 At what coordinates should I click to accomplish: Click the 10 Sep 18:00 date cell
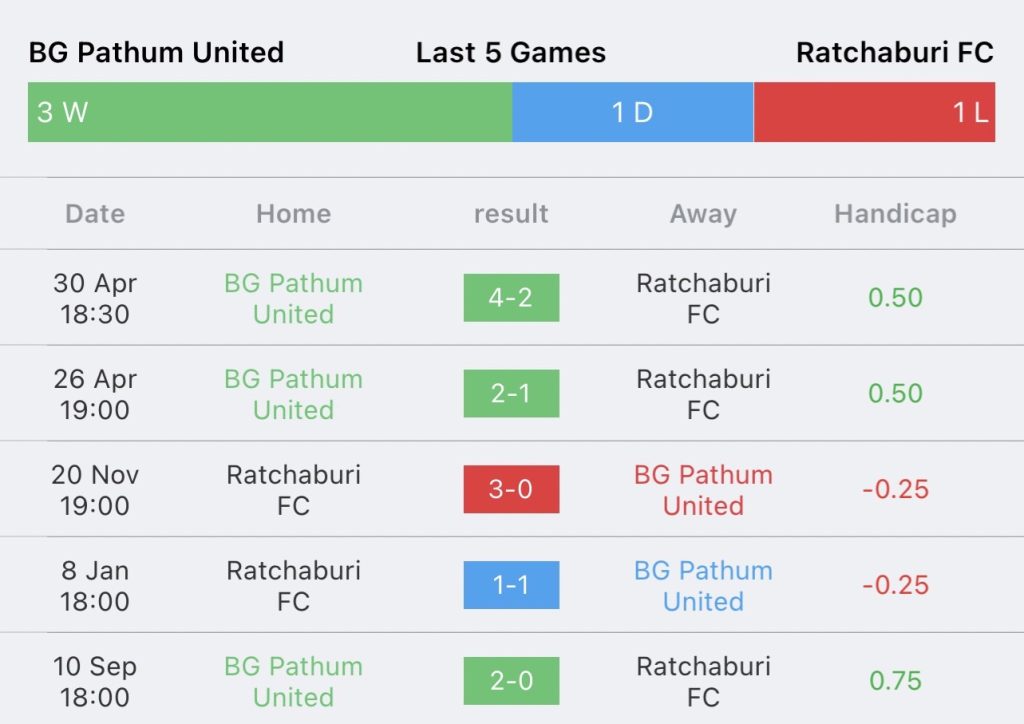point(95,682)
